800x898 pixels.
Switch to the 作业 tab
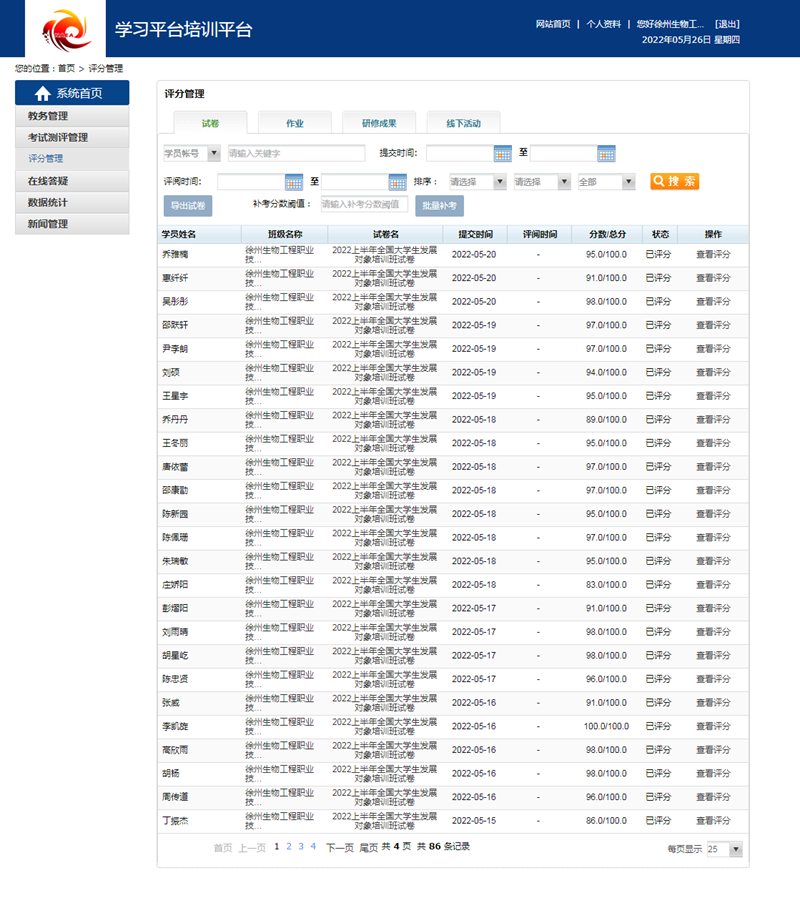pyautogui.click(x=295, y=123)
